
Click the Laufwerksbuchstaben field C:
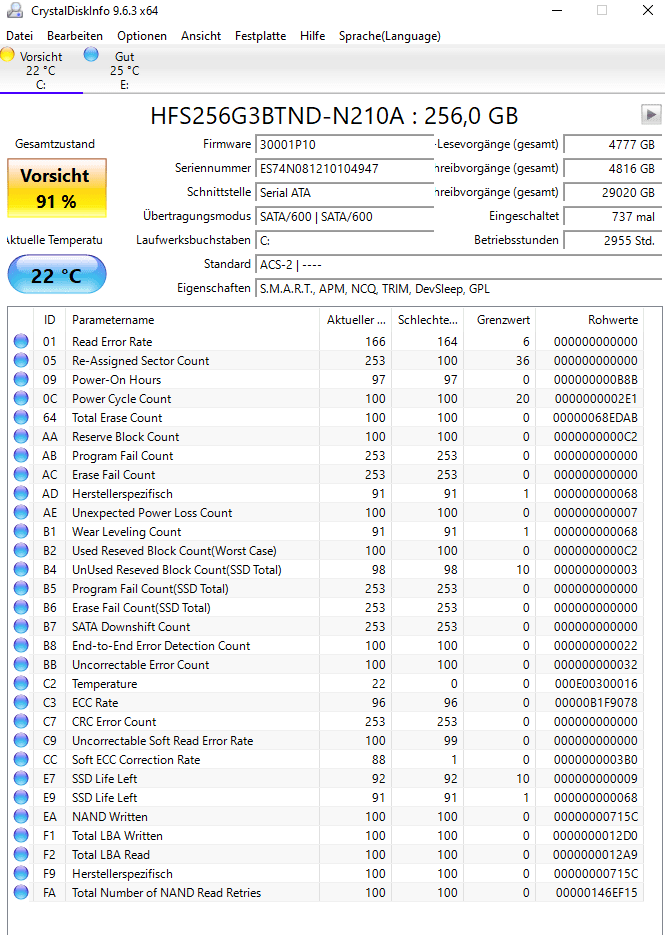pos(345,240)
